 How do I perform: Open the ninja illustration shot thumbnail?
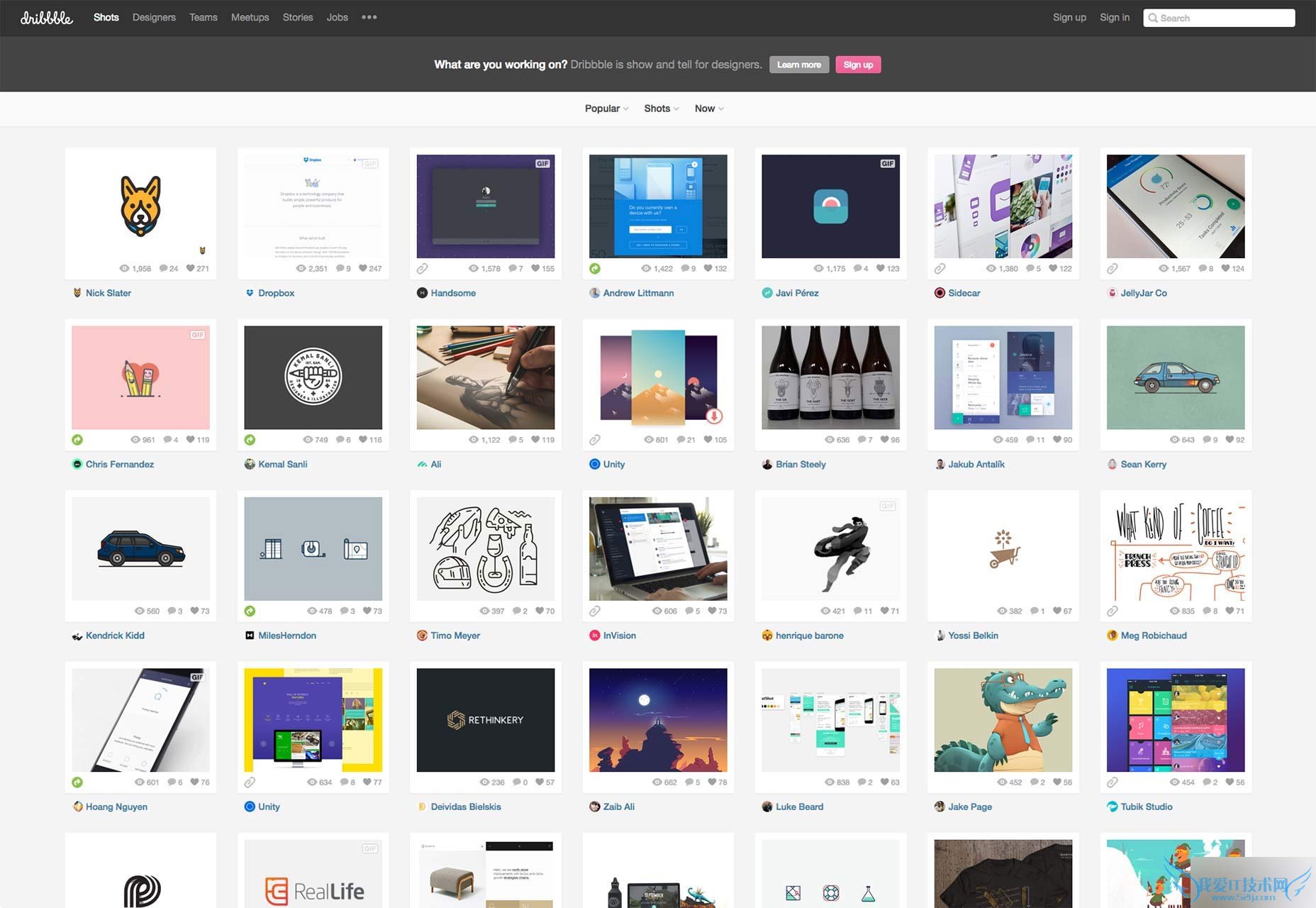tap(831, 549)
